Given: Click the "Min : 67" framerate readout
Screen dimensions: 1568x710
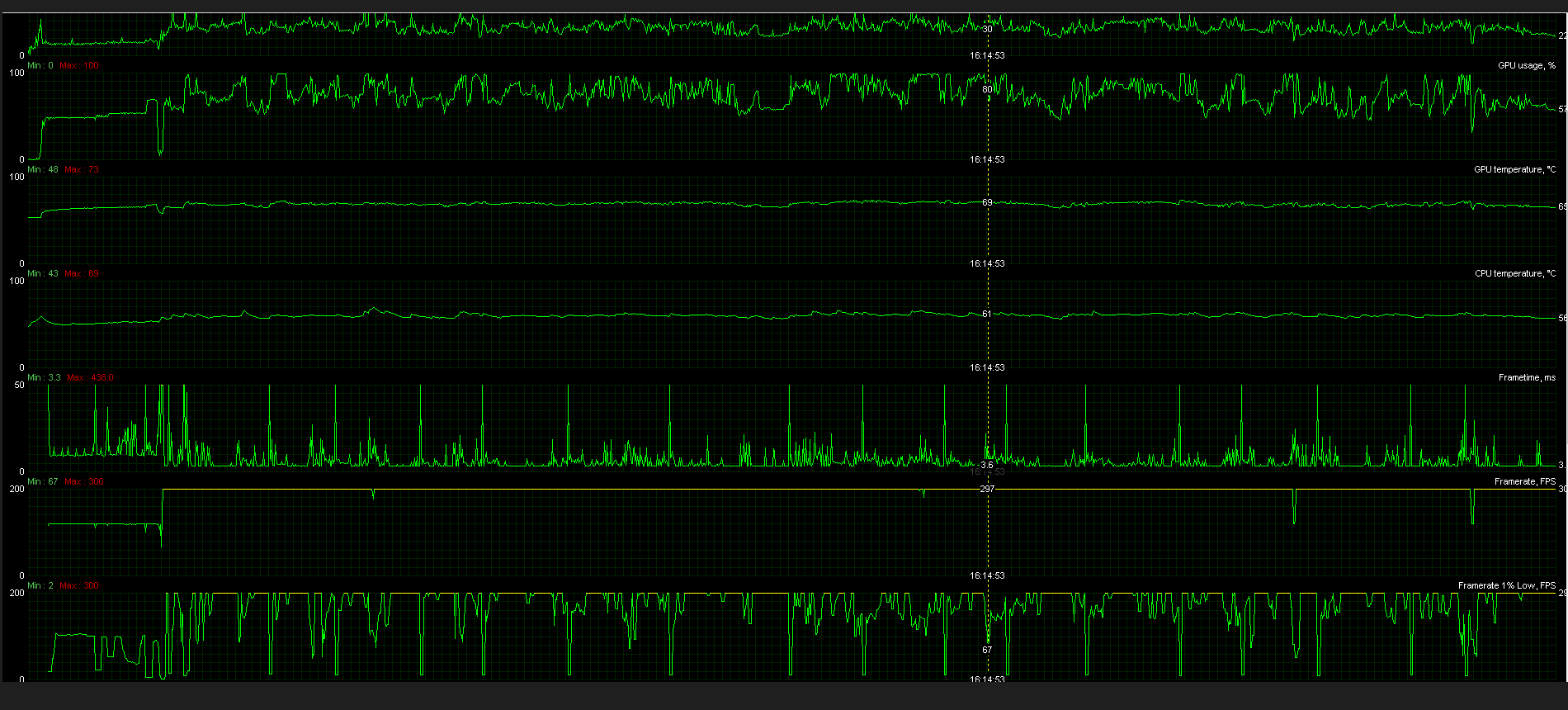Looking at the screenshot, I should coord(43,481).
